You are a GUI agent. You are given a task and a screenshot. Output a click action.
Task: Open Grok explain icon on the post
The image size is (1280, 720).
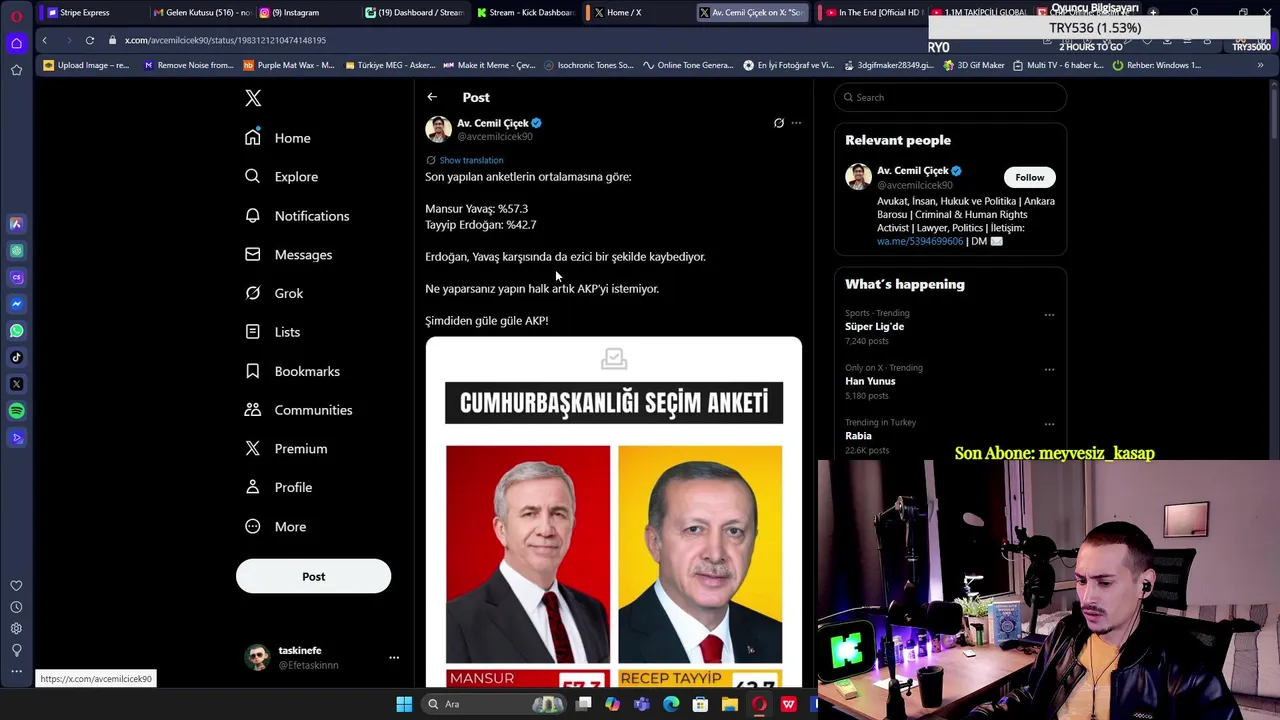pos(779,123)
